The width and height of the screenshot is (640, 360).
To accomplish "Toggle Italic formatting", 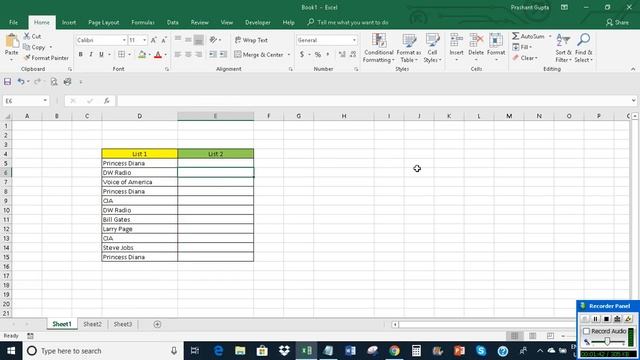I will (x=91, y=54).
